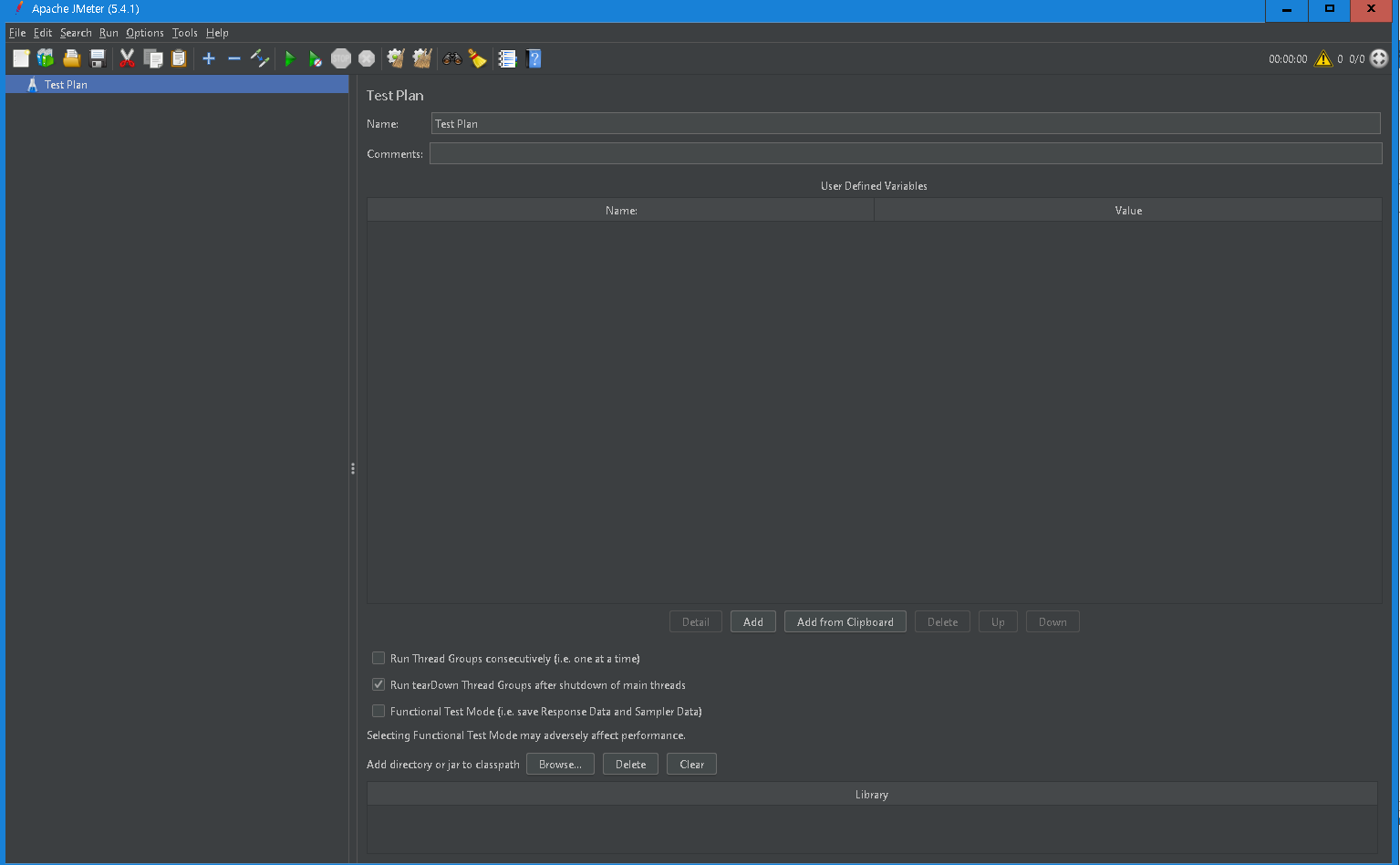Click the Up button
Image resolution: width=1400 pixels, height=865 pixels.
click(x=998, y=621)
